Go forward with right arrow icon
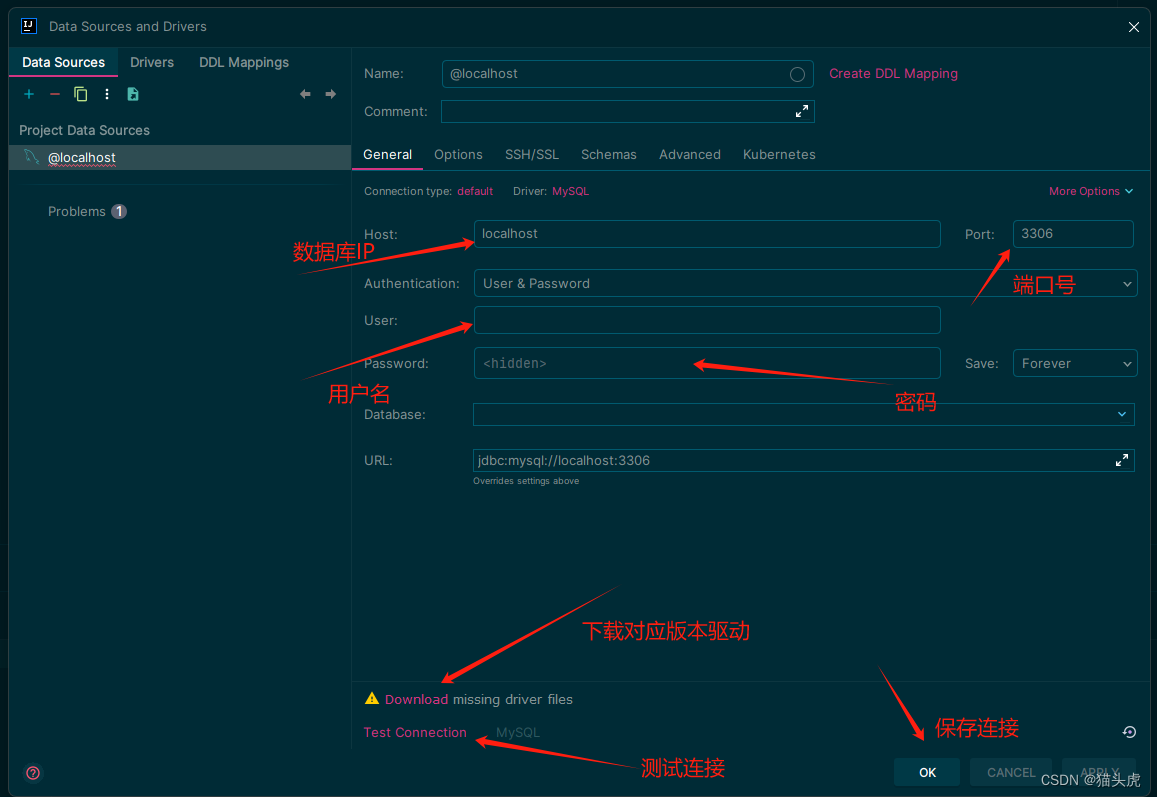The image size is (1157, 797). [331, 94]
